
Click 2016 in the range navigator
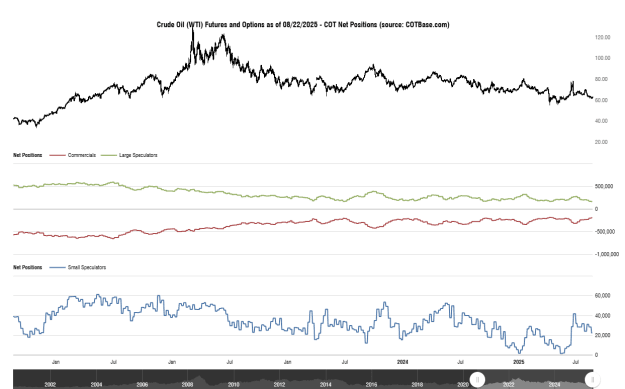(371, 385)
